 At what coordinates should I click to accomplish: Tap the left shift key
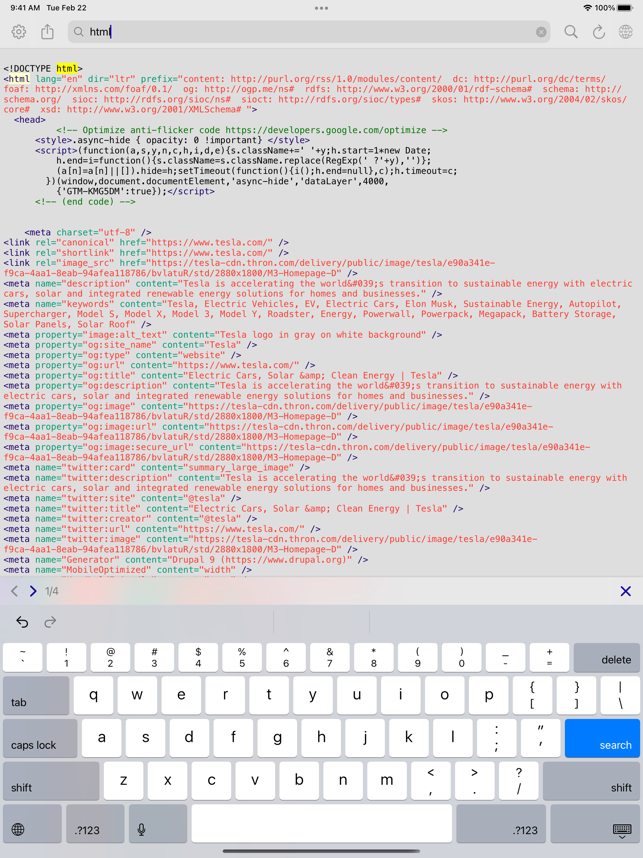pyautogui.click(x=51, y=781)
